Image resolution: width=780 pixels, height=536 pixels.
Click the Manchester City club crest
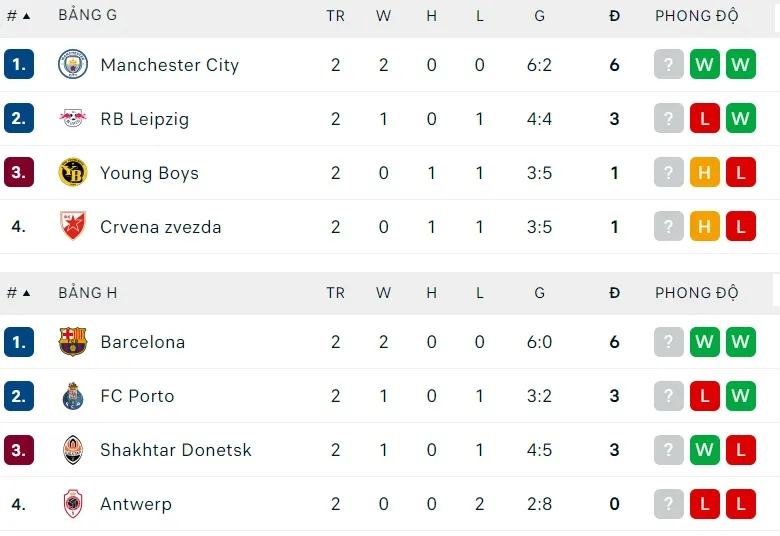pos(73,65)
